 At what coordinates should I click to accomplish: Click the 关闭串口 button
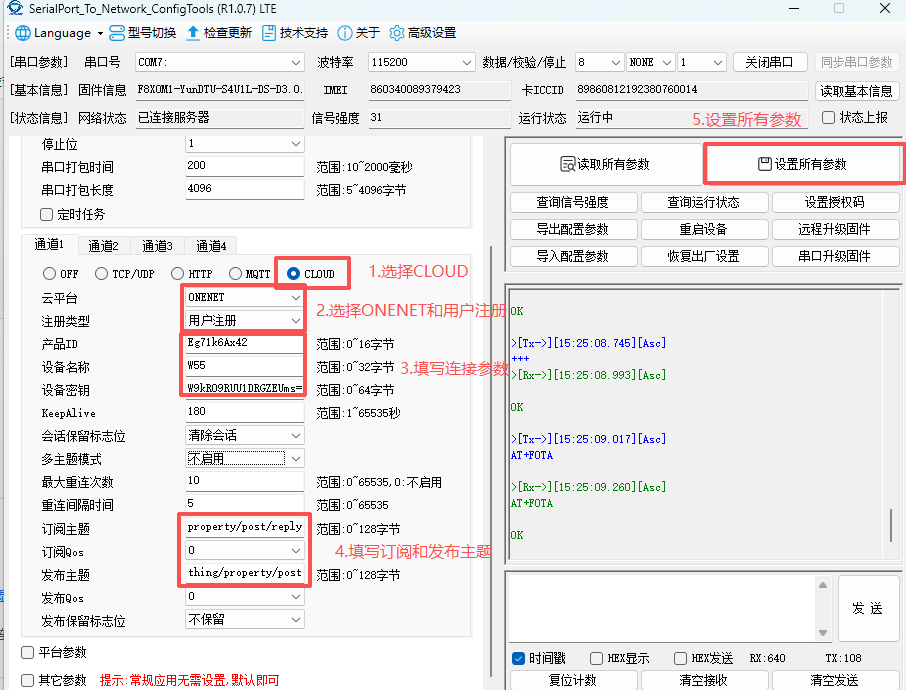coord(770,62)
